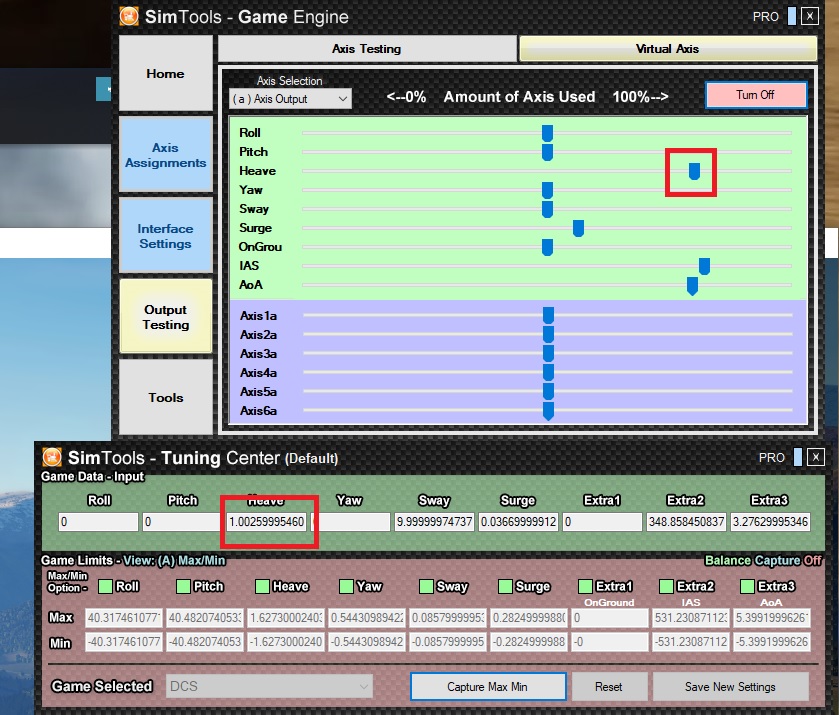The image size is (839, 715).
Task: Open the Axis Assignments page
Action: point(165,156)
